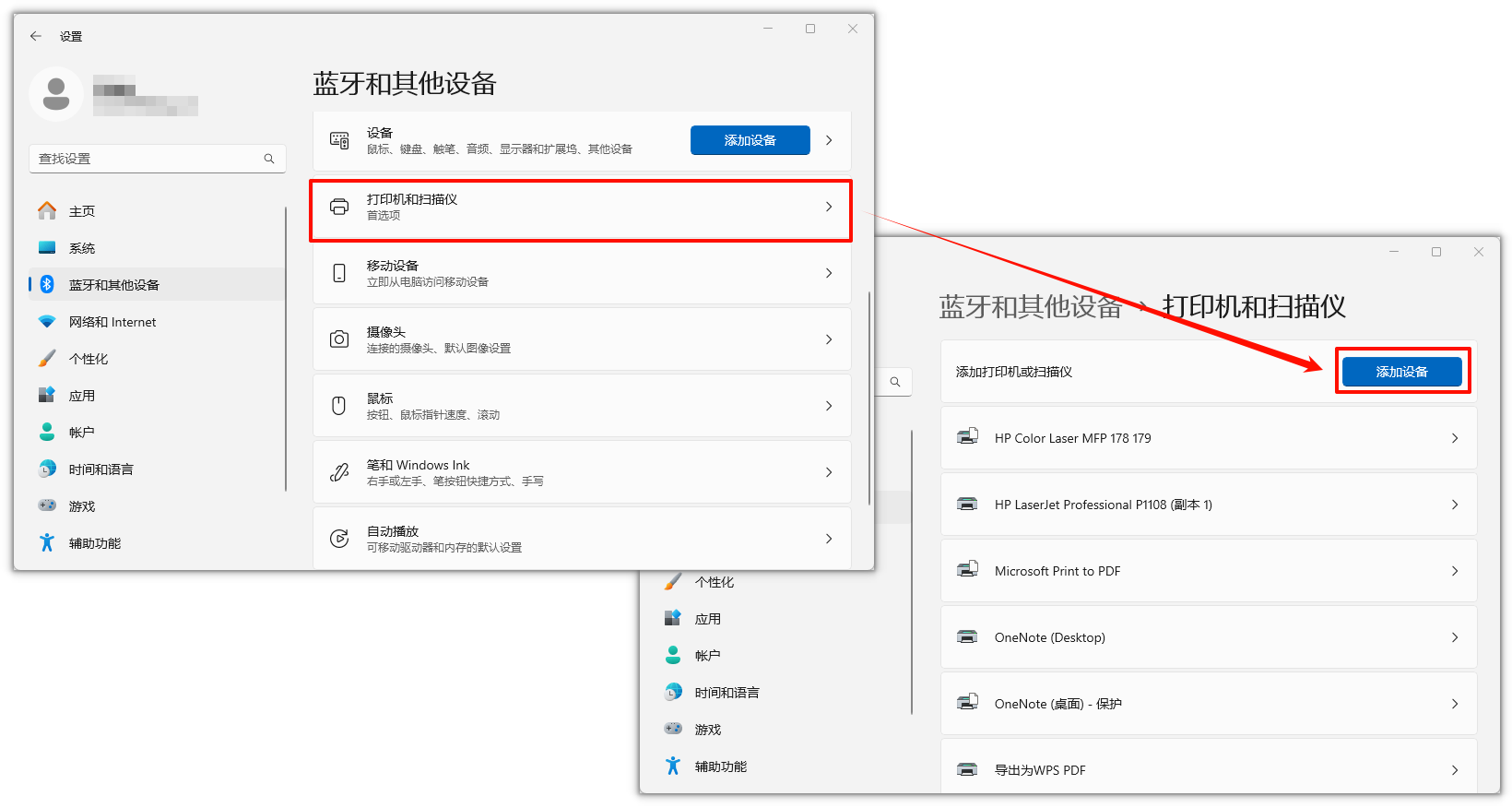Viewport: 1512px width, 808px height.
Task: Click the back arrow in Settings header
Action: click(x=36, y=36)
